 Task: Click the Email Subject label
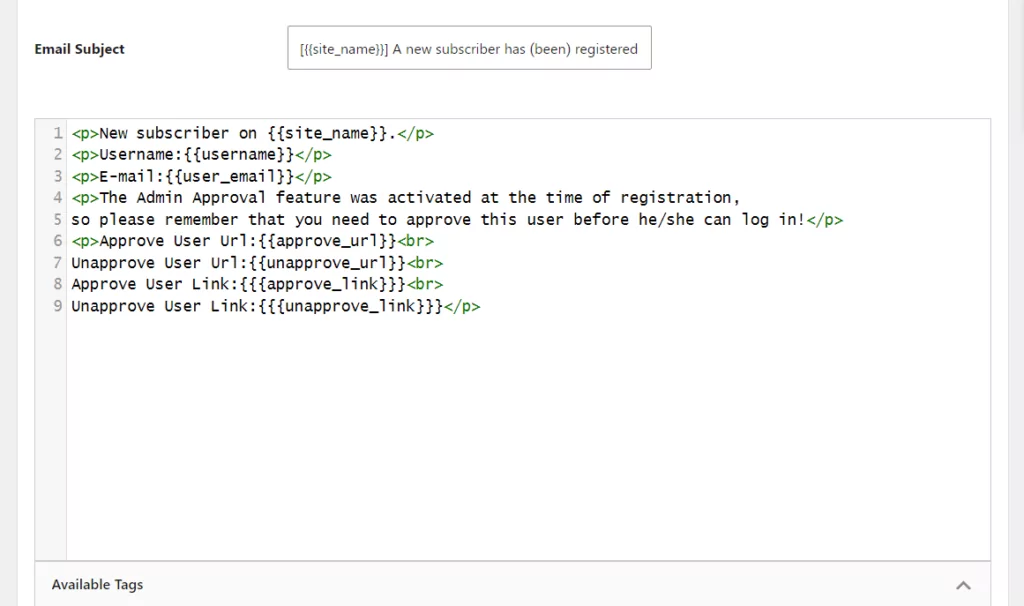tap(79, 49)
